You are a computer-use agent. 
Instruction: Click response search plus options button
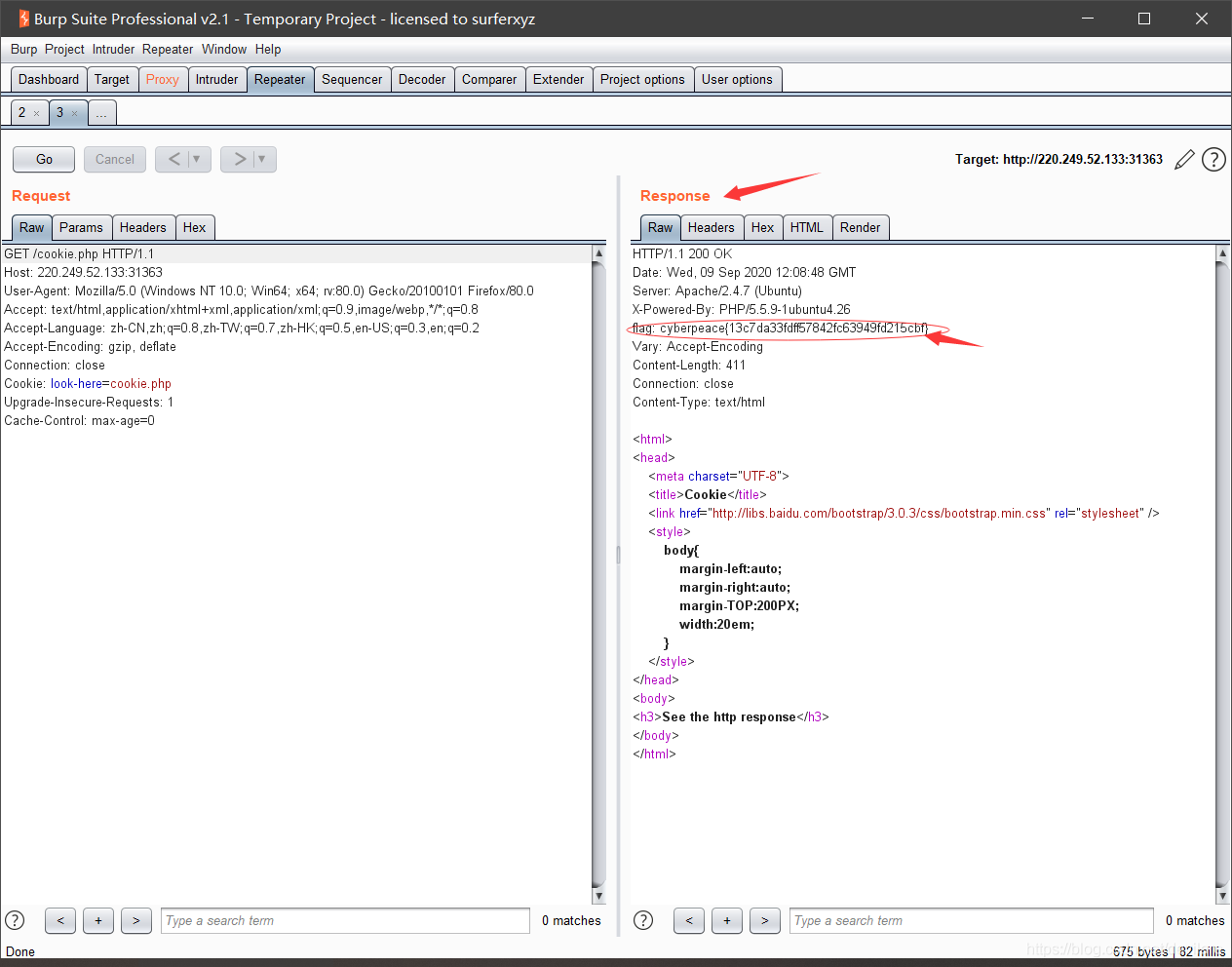click(x=727, y=920)
